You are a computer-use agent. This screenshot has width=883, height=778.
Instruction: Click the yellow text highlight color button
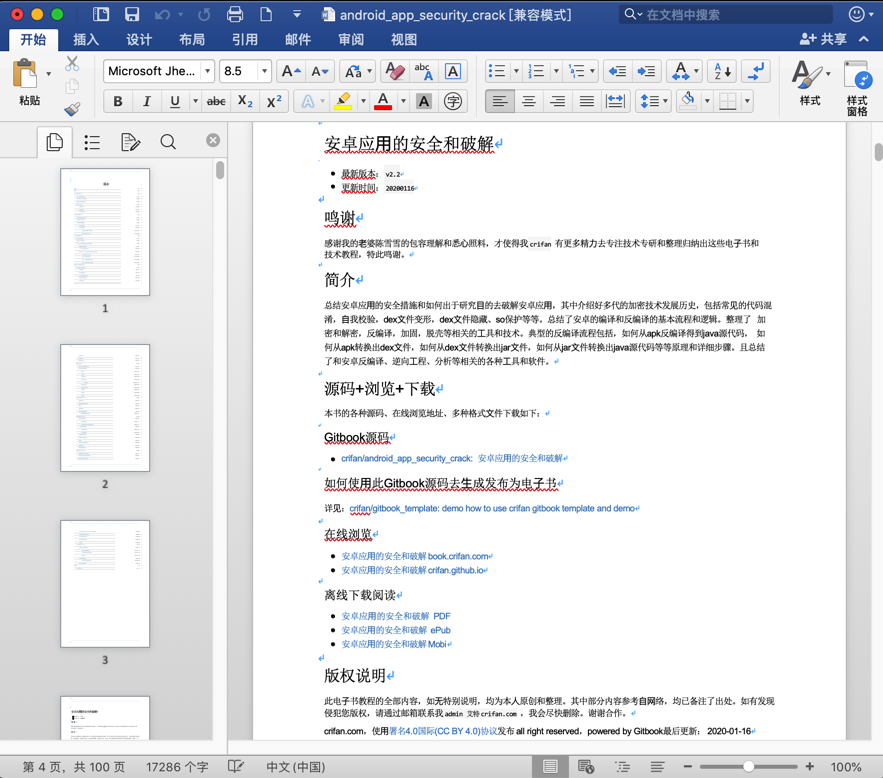click(x=343, y=101)
